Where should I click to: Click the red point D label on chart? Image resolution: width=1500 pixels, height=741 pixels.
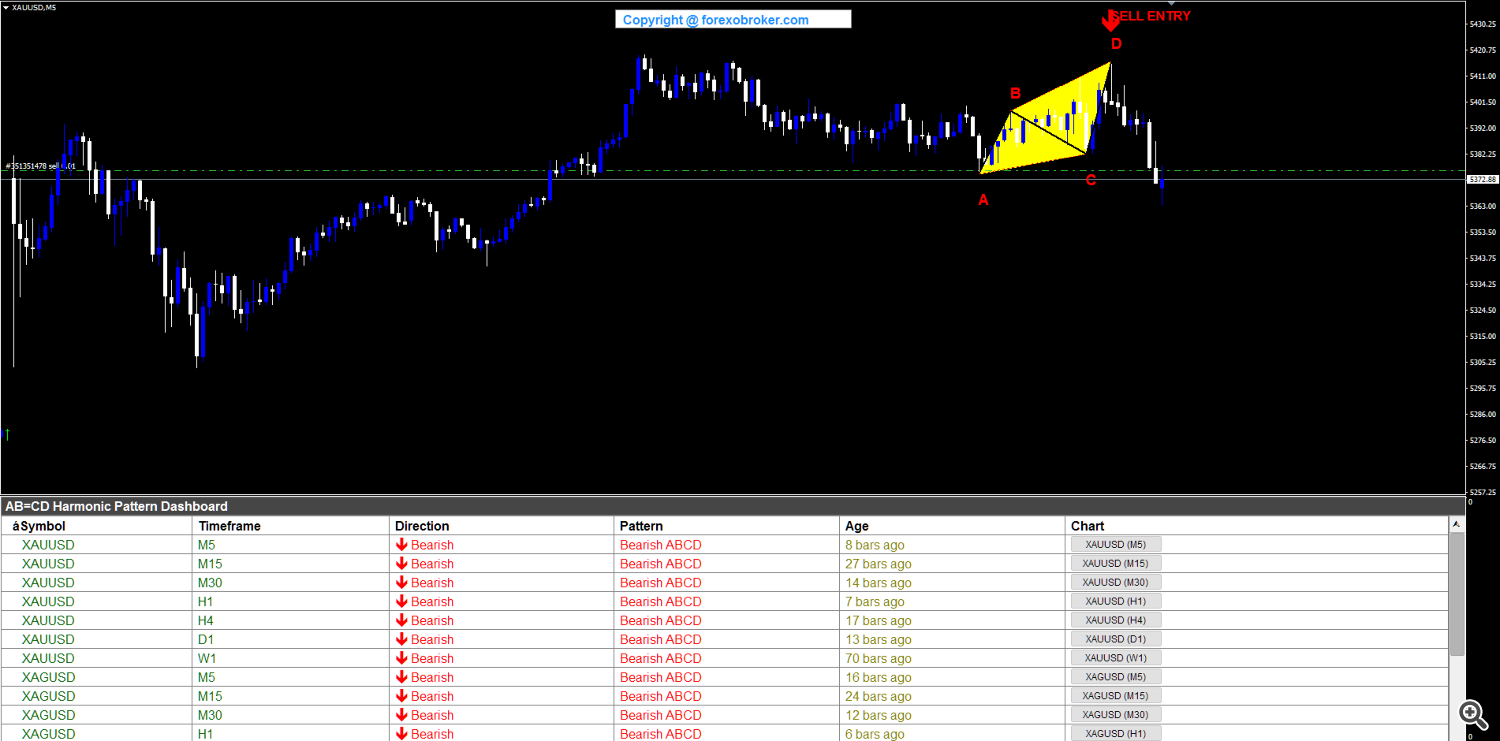point(1116,44)
